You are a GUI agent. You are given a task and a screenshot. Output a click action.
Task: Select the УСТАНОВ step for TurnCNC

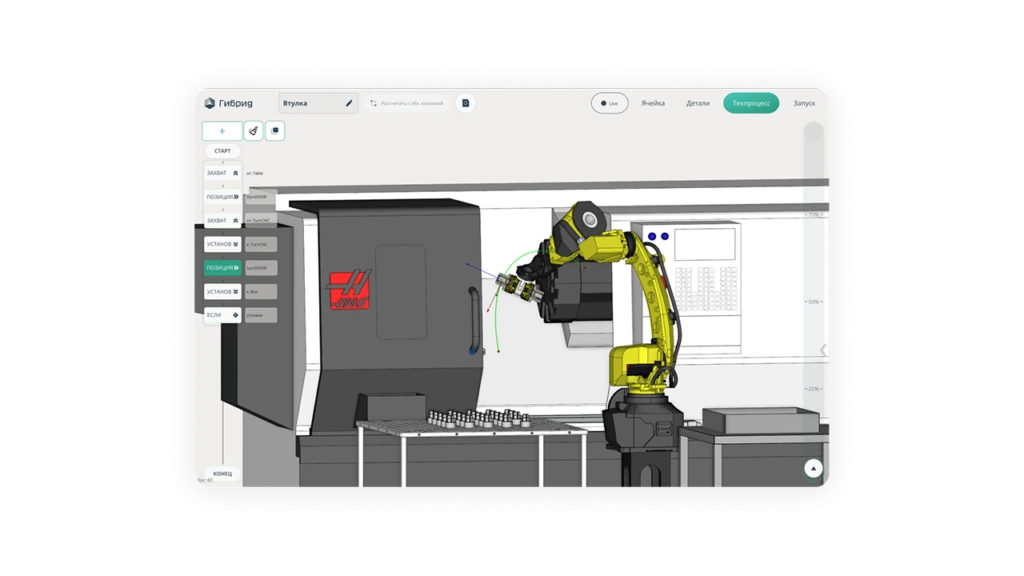222,244
